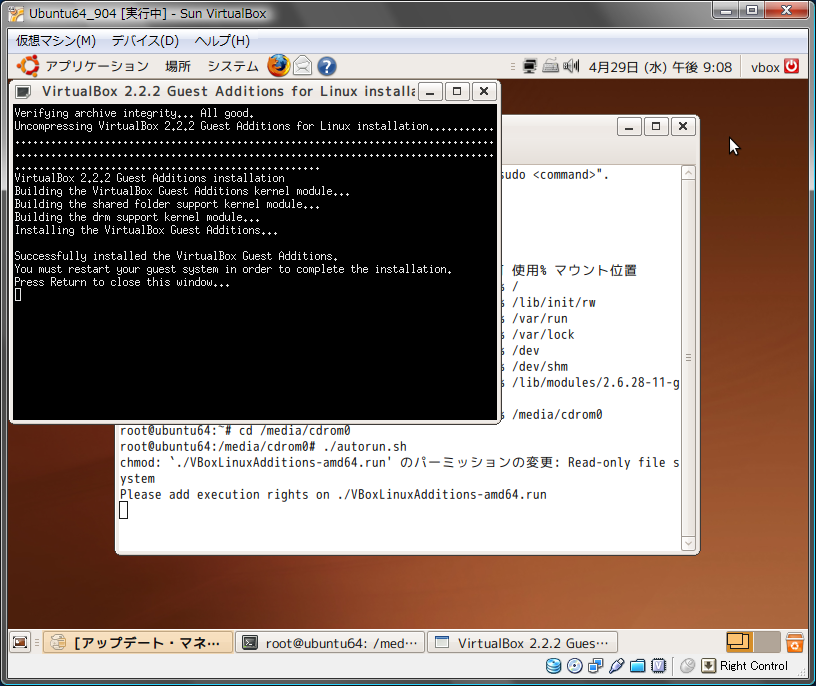Click 'Please add execution rights' line in terminal
Viewport: 816px width, 686px height.
333,494
